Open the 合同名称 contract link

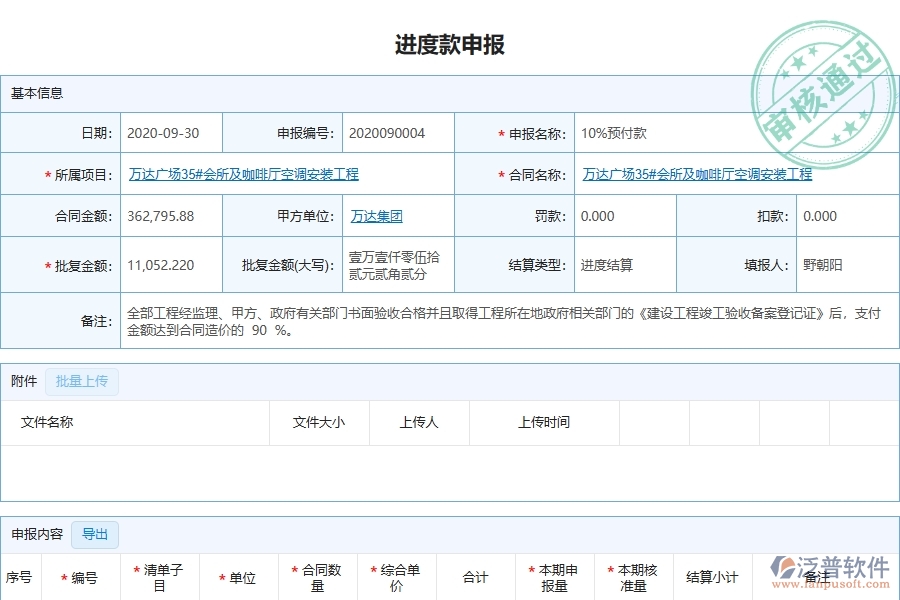coord(696,173)
